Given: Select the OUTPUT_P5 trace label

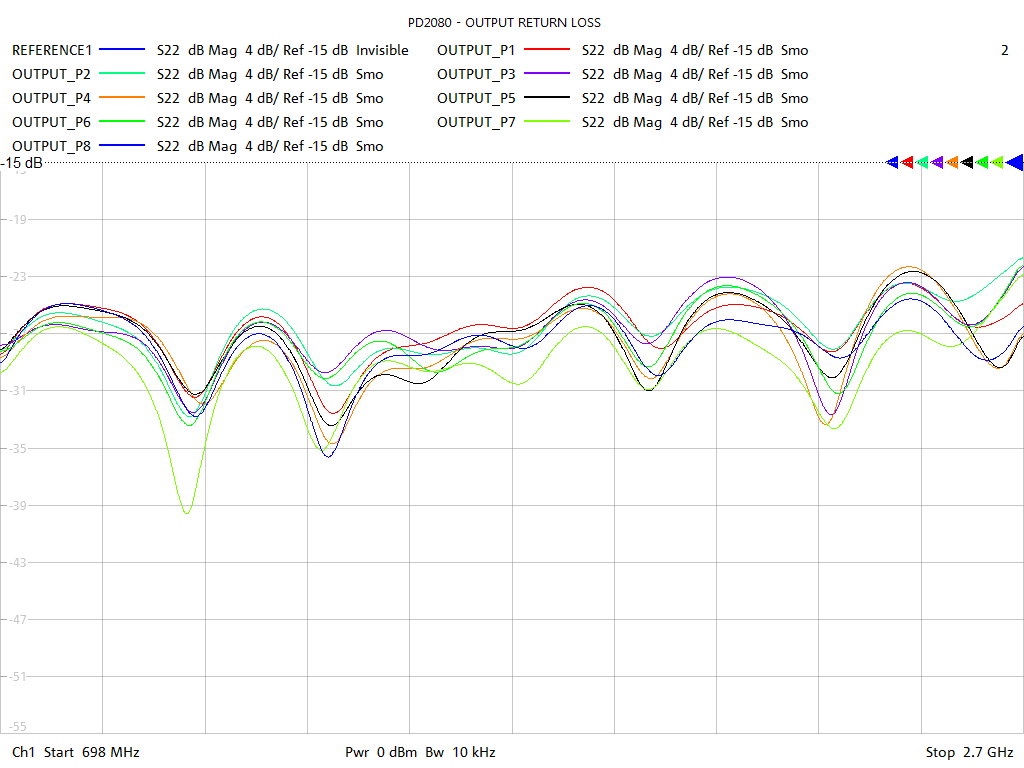Looking at the screenshot, I should [x=476, y=99].
